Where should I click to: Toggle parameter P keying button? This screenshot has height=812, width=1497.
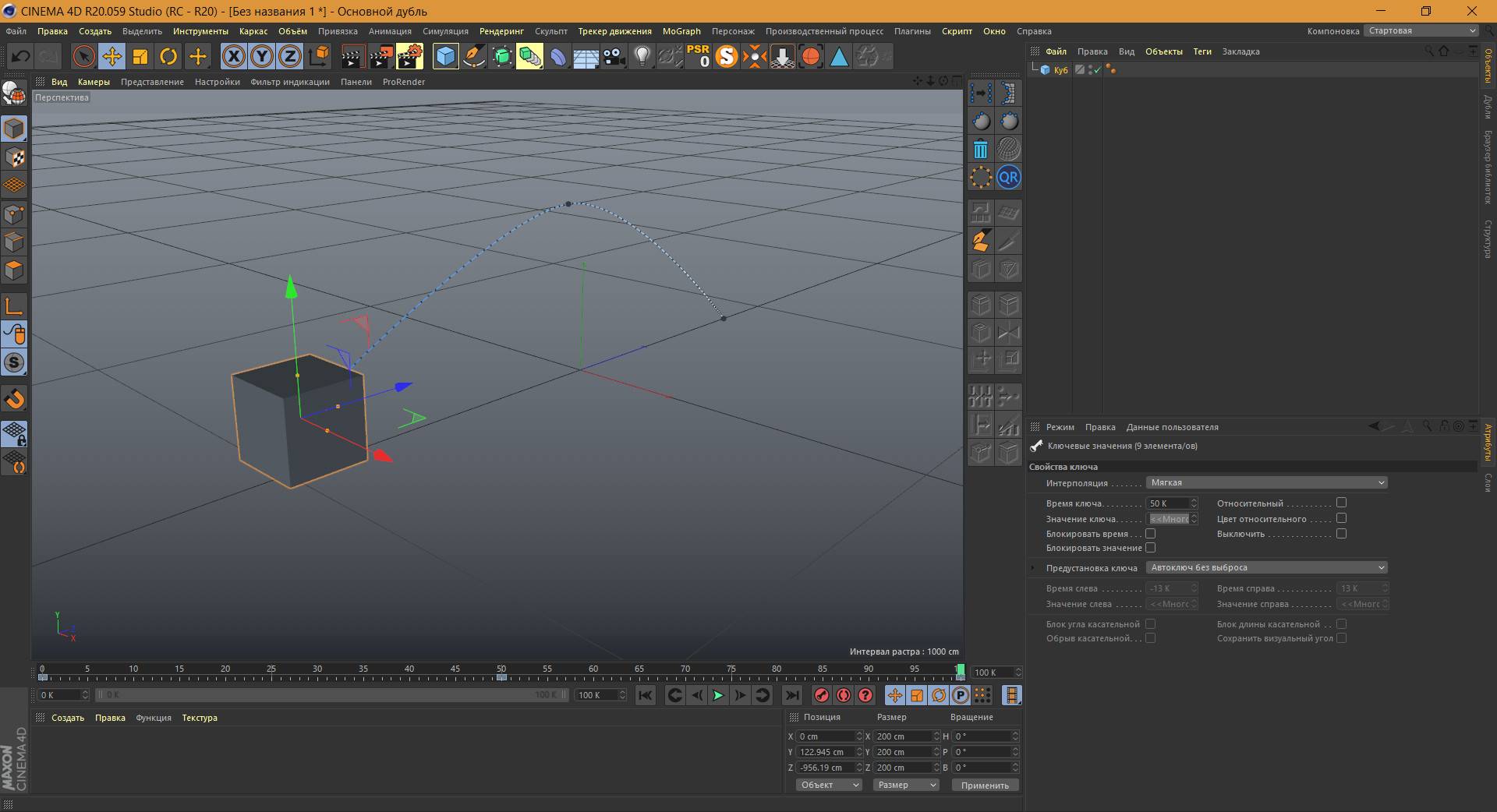961,695
